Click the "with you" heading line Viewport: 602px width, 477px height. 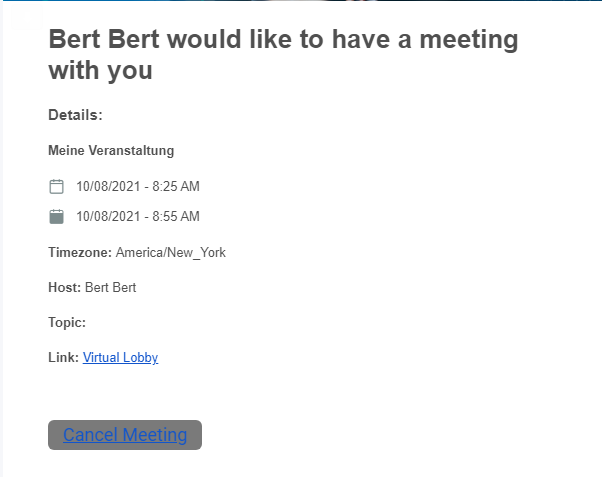coord(101,70)
